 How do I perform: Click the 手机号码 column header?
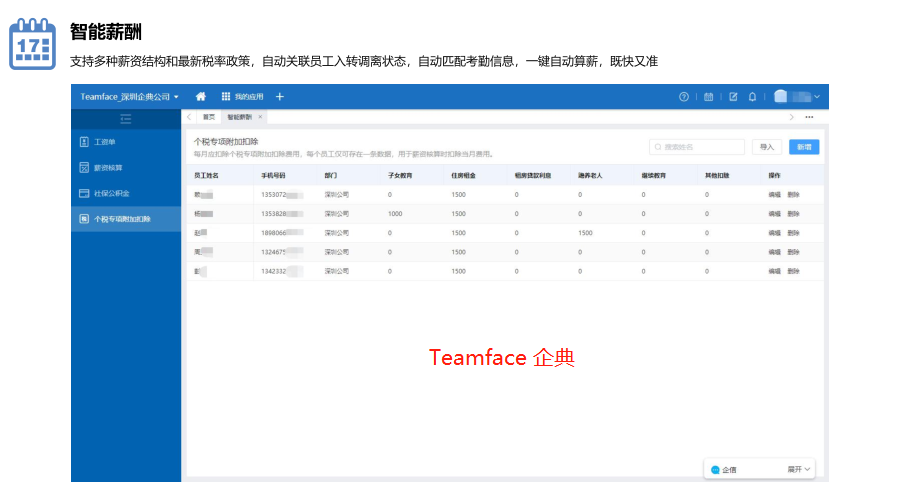tap(273, 175)
